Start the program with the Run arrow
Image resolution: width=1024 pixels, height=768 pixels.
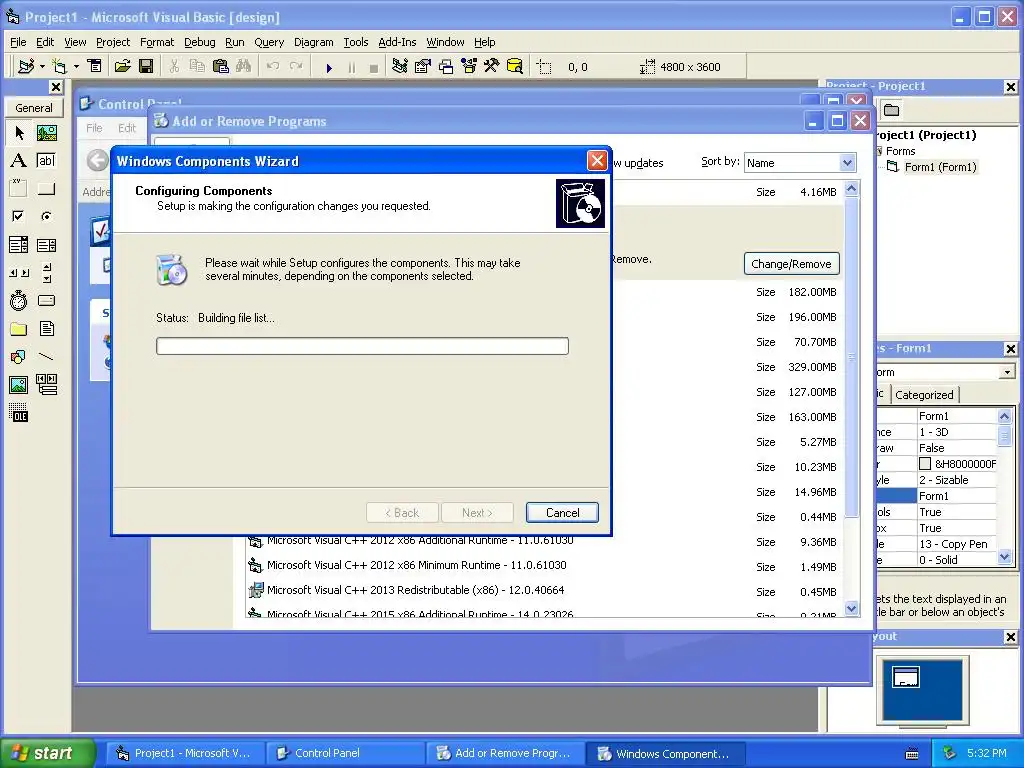point(329,67)
